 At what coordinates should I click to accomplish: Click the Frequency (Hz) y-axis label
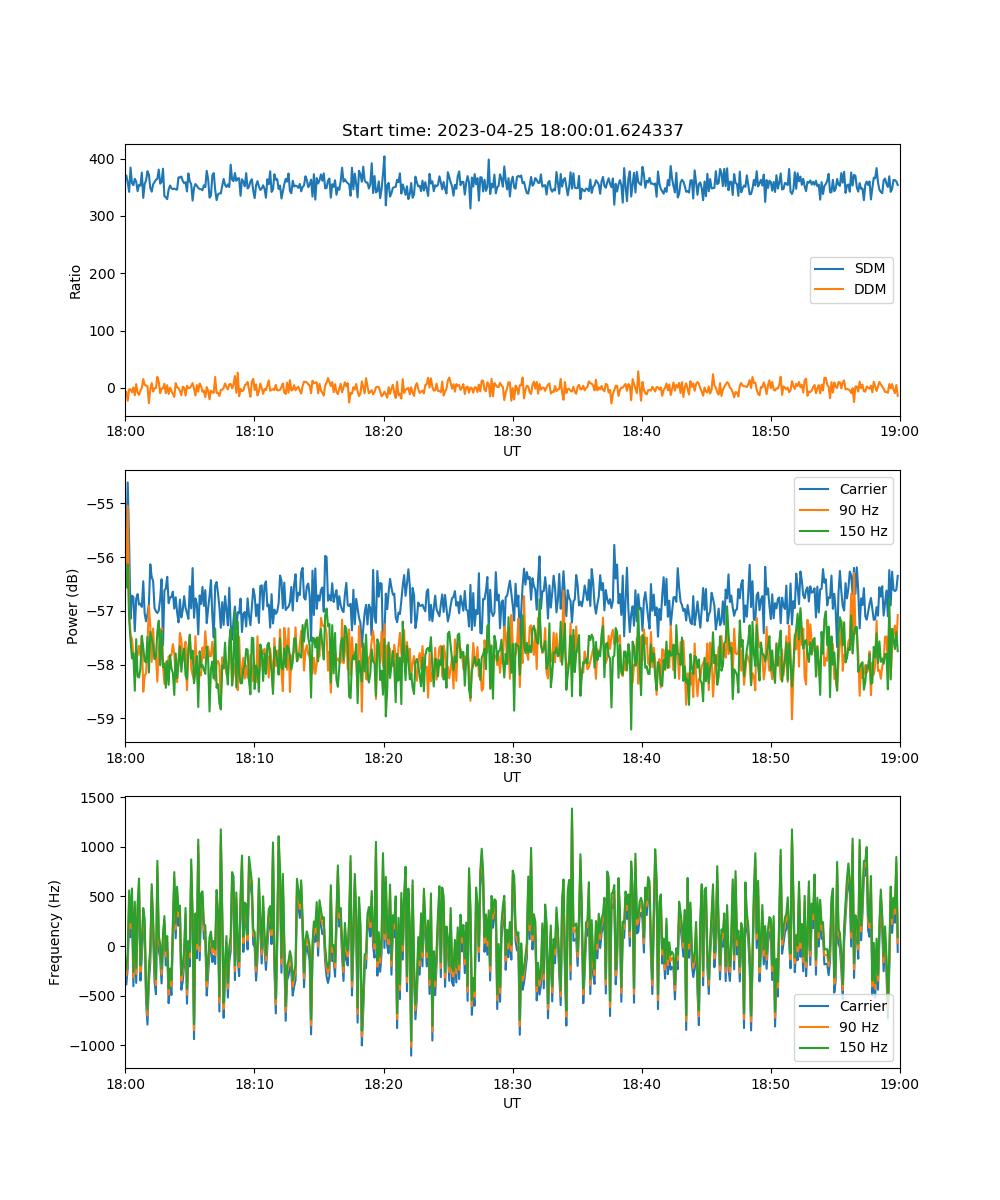pos(55,932)
